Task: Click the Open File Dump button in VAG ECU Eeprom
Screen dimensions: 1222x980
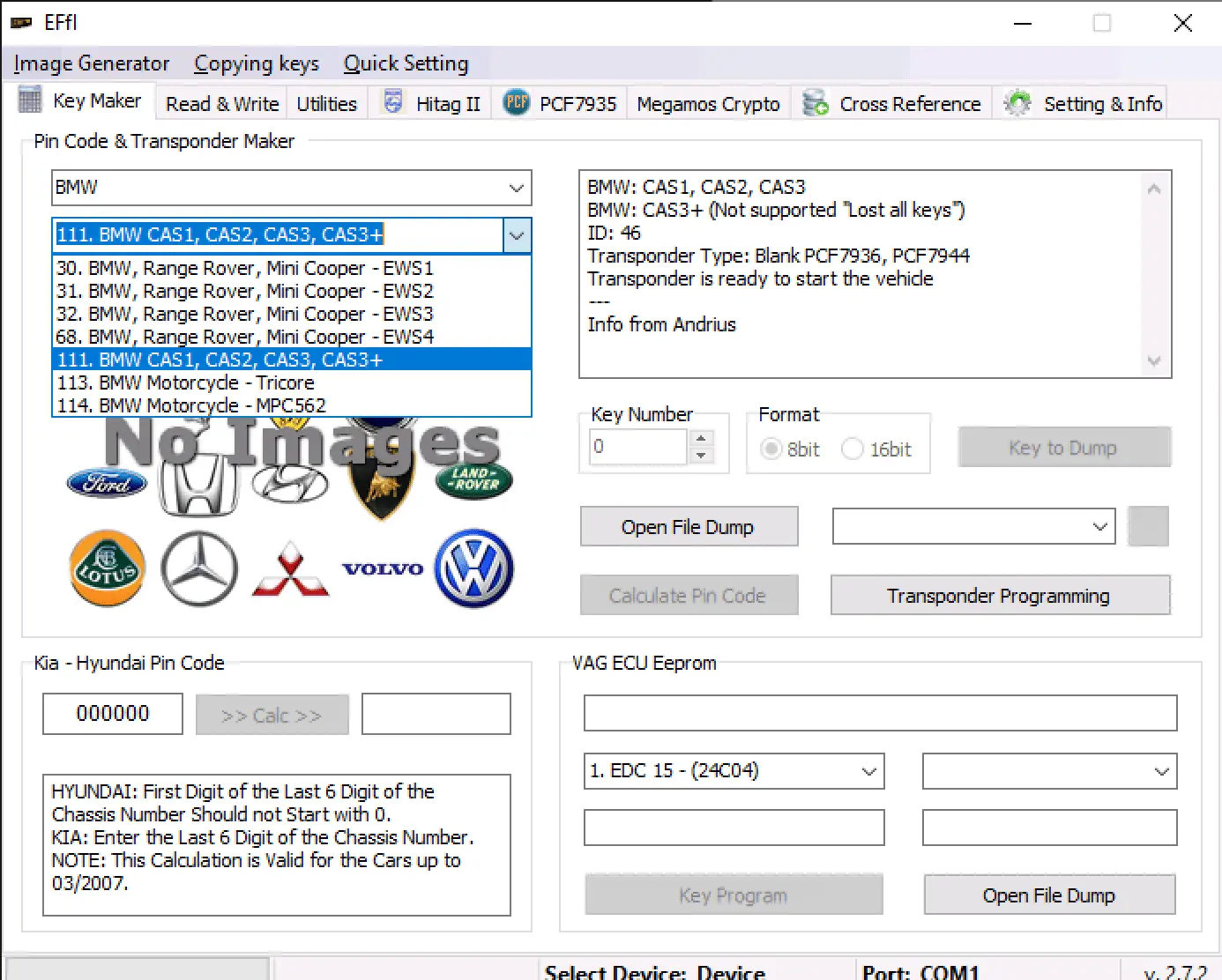Action: [1049, 895]
